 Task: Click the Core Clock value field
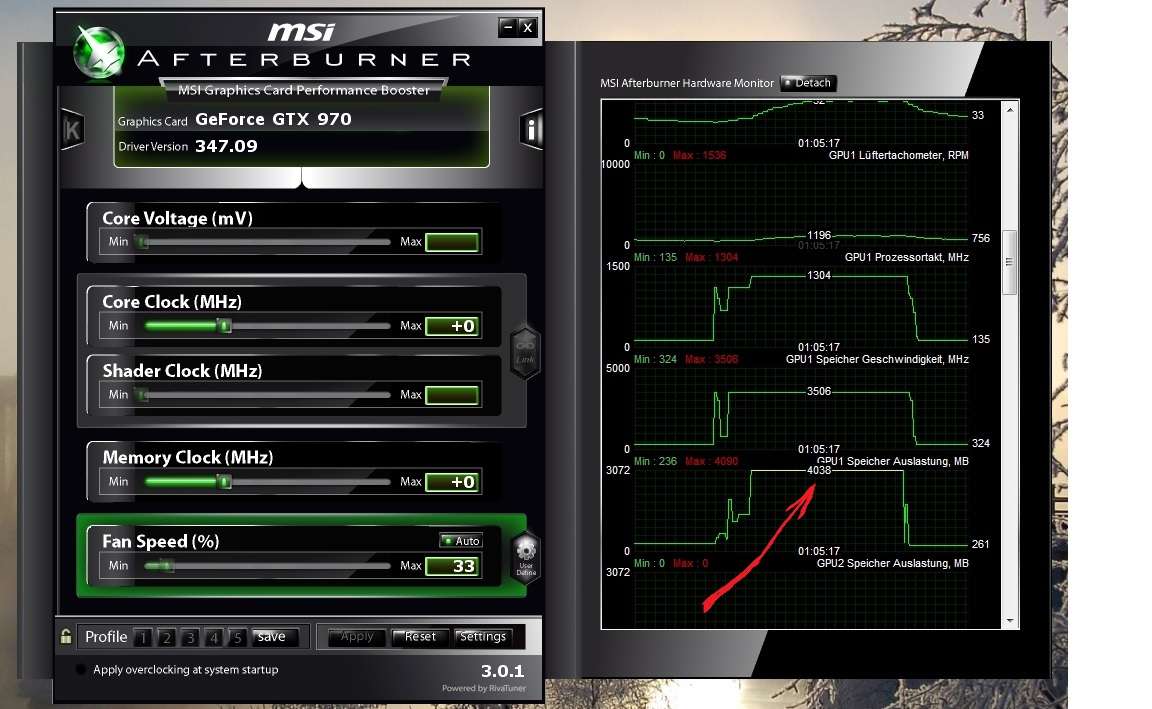(x=453, y=326)
